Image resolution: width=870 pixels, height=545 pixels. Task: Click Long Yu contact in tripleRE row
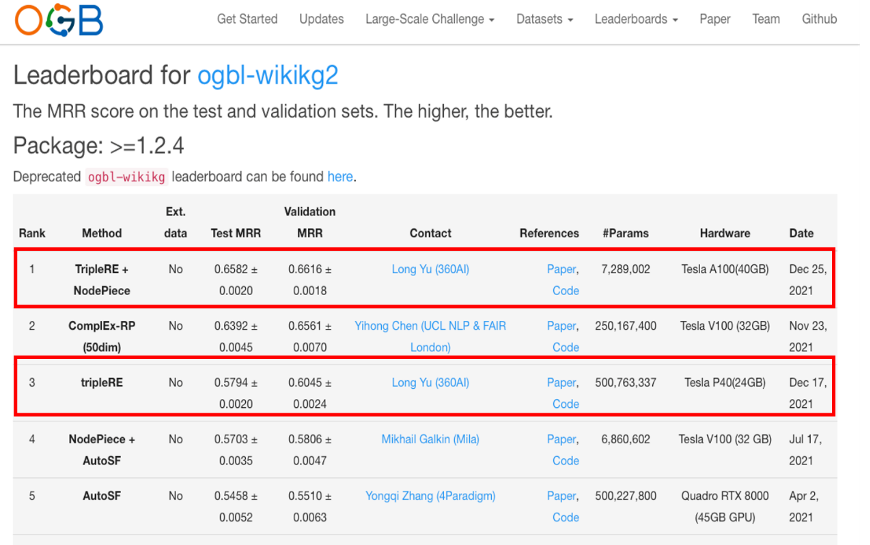coord(430,383)
